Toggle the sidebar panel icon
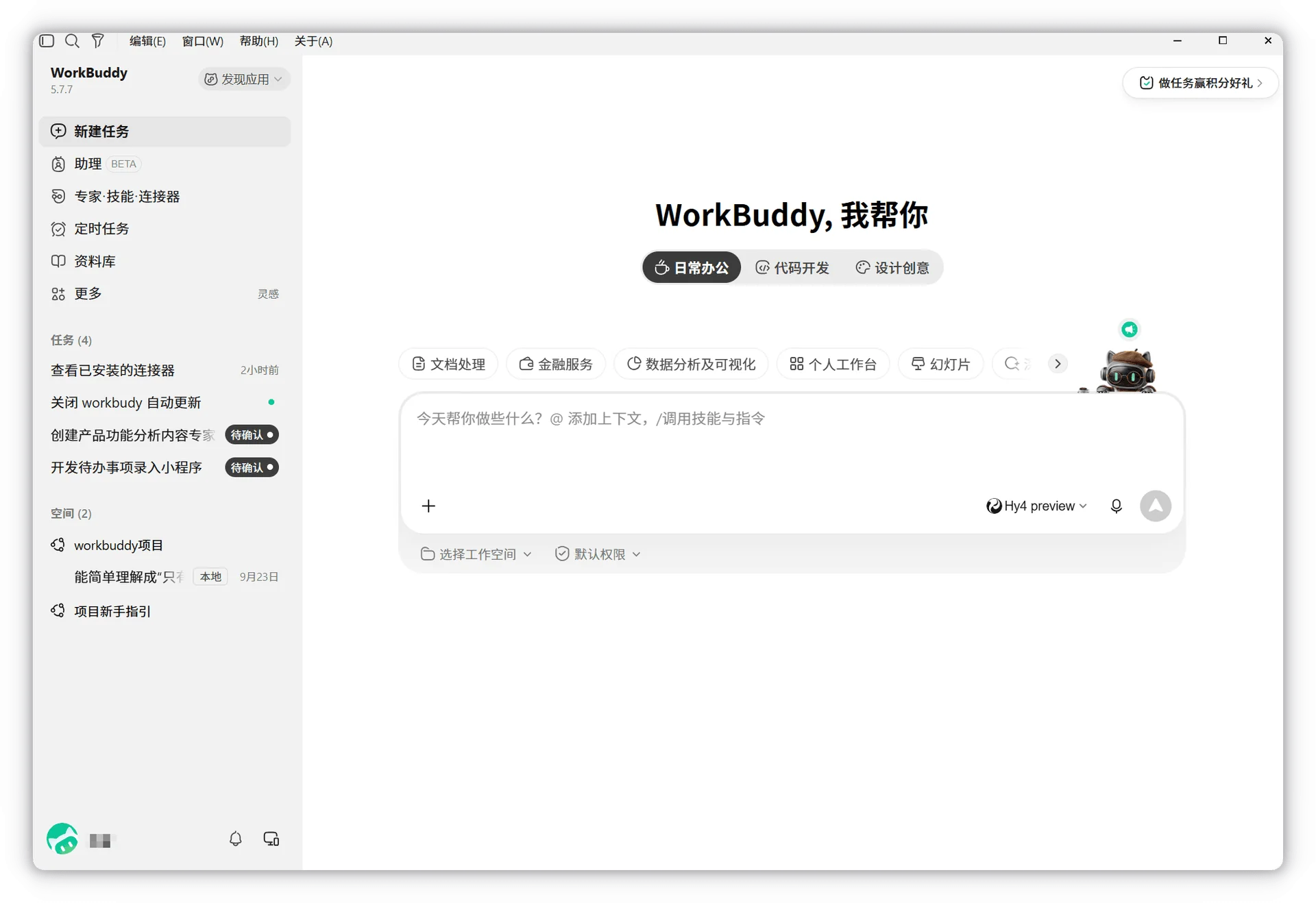 pos(47,41)
